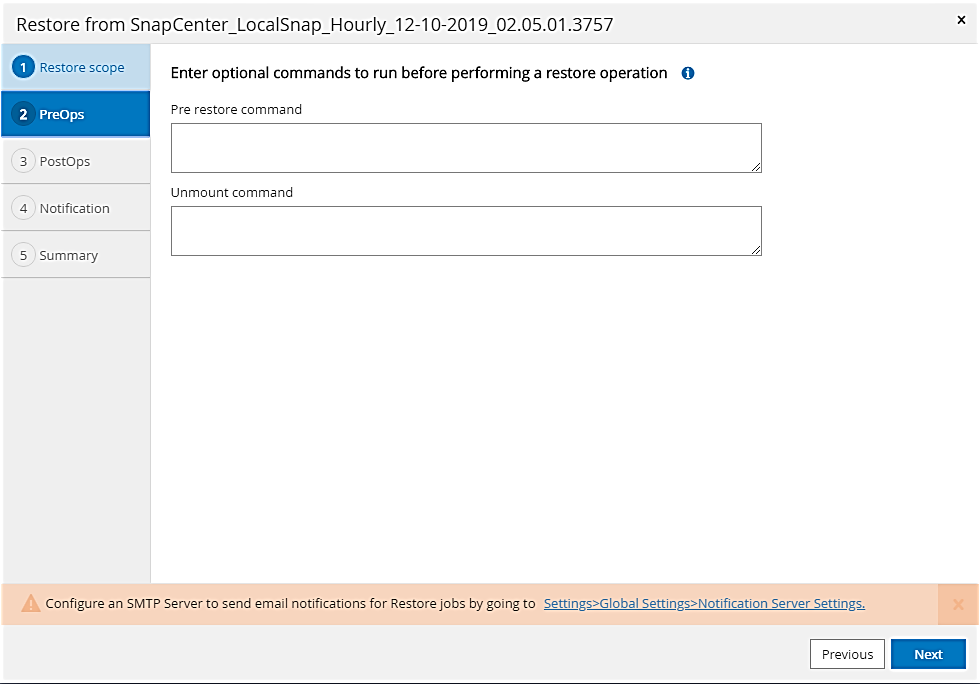Click the step 2 number circle
The image size is (980, 684).
[23, 115]
